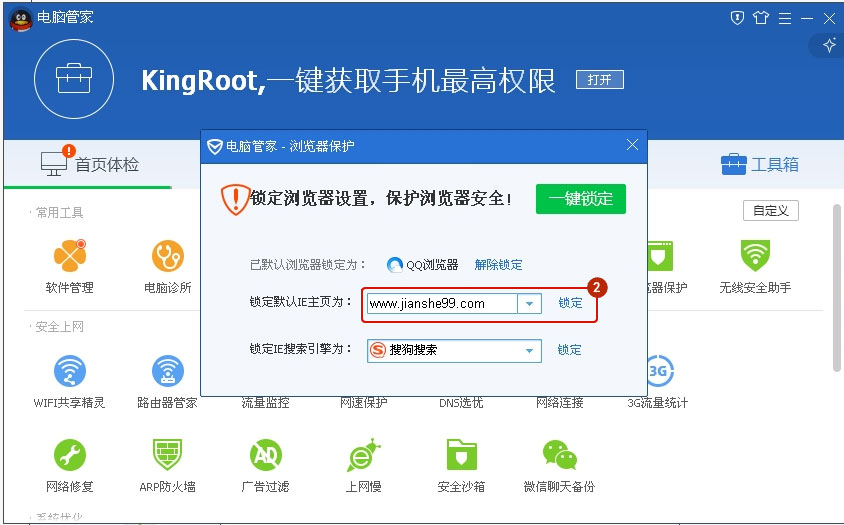
Task: Open WIFI共享精灵 sharing tool
Action: point(69,372)
